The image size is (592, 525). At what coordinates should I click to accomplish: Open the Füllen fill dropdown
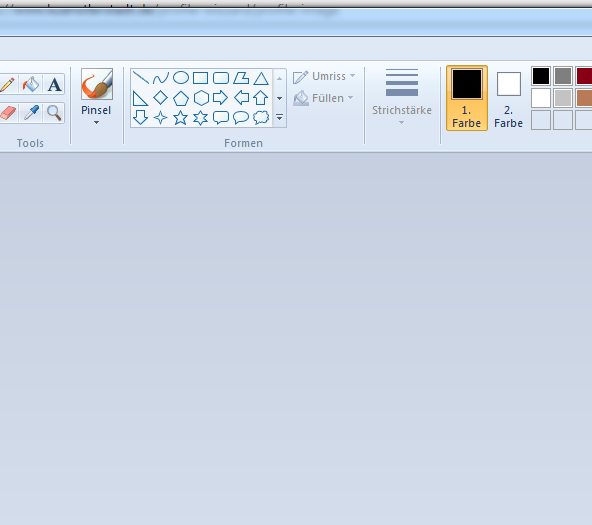(x=323, y=98)
